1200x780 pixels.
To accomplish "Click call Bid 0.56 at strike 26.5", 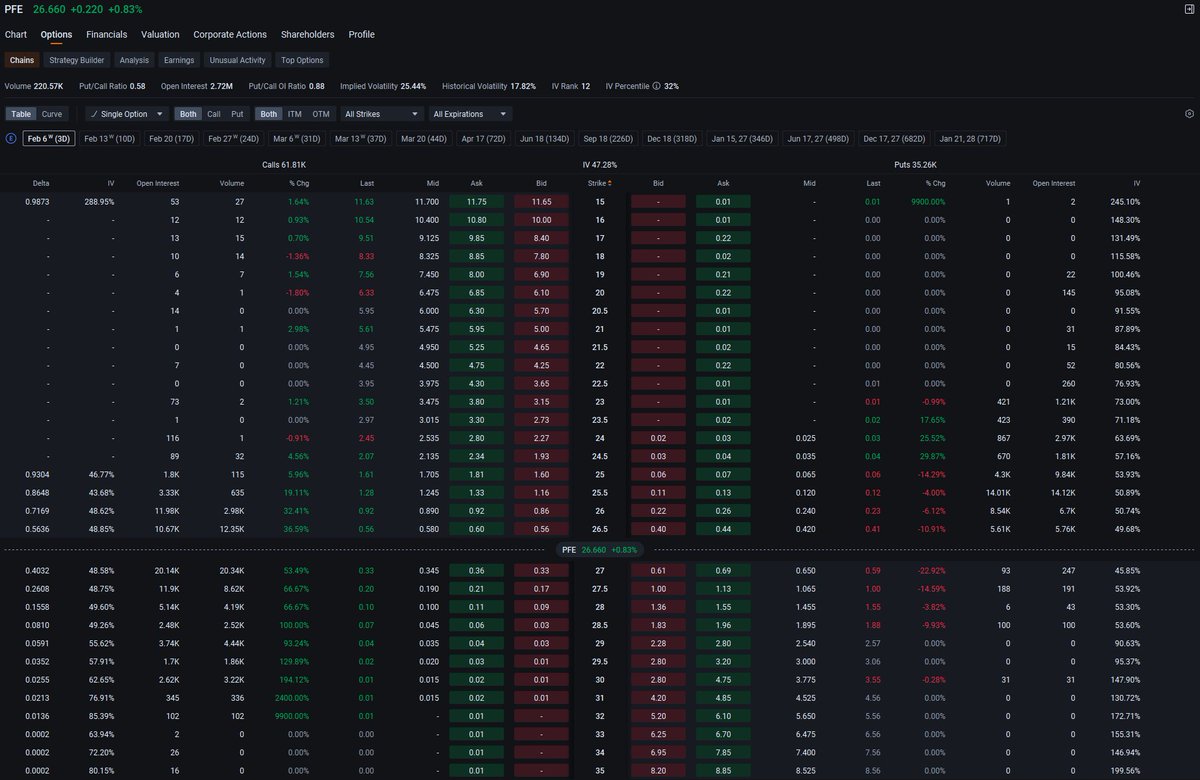I will tap(541, 530).
